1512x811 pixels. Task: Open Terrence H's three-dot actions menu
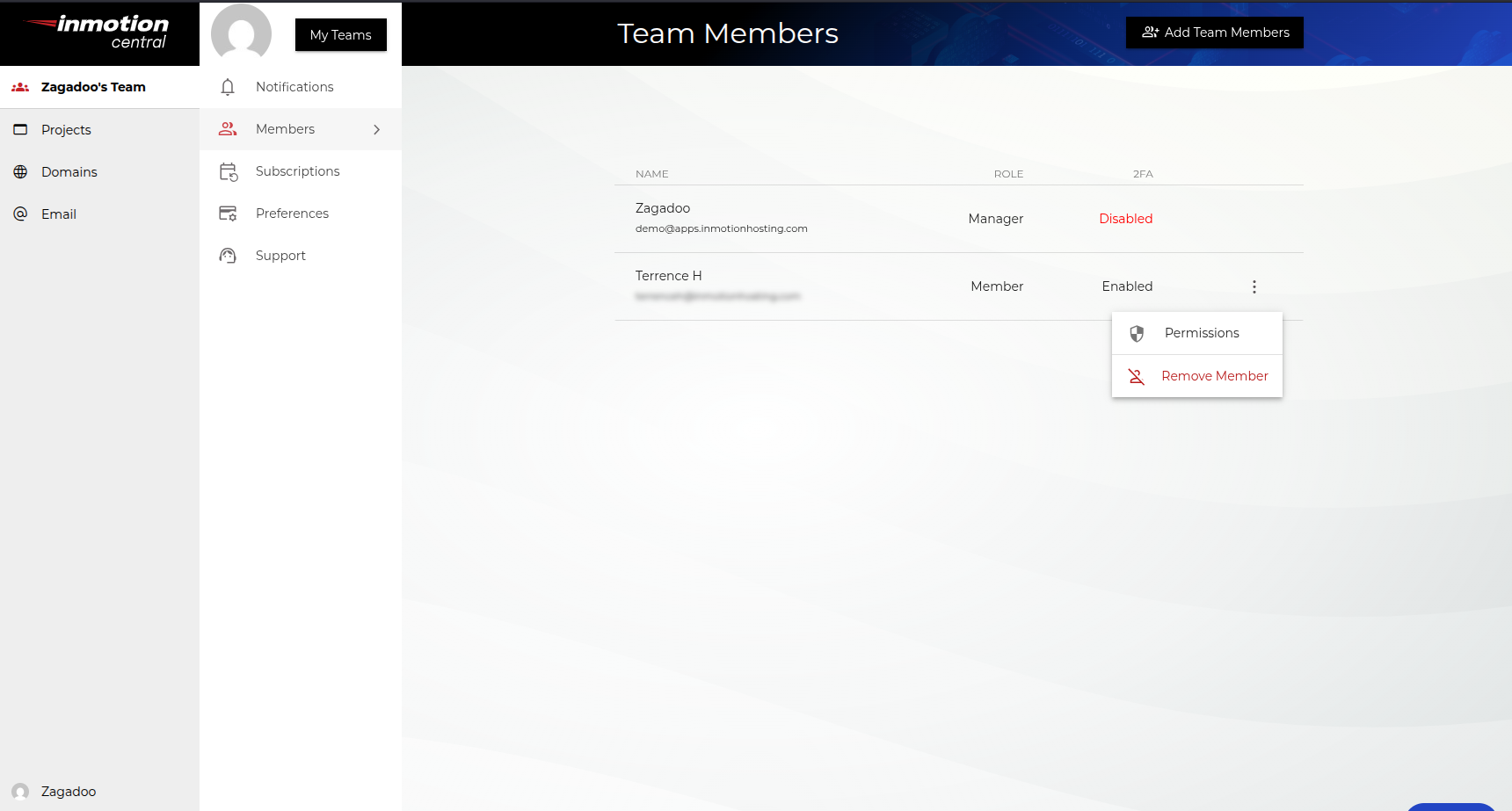(1254, 286)
